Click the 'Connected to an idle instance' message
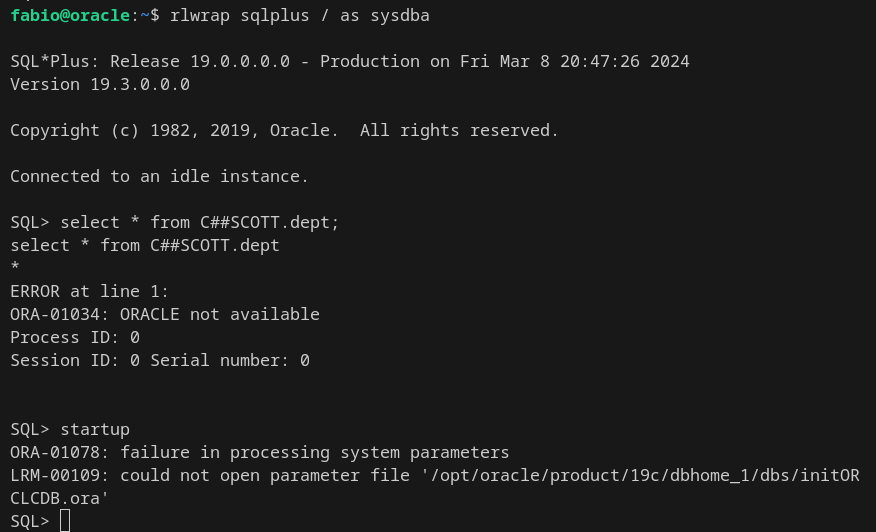This screenshot has height=532, width=876. 160,177
